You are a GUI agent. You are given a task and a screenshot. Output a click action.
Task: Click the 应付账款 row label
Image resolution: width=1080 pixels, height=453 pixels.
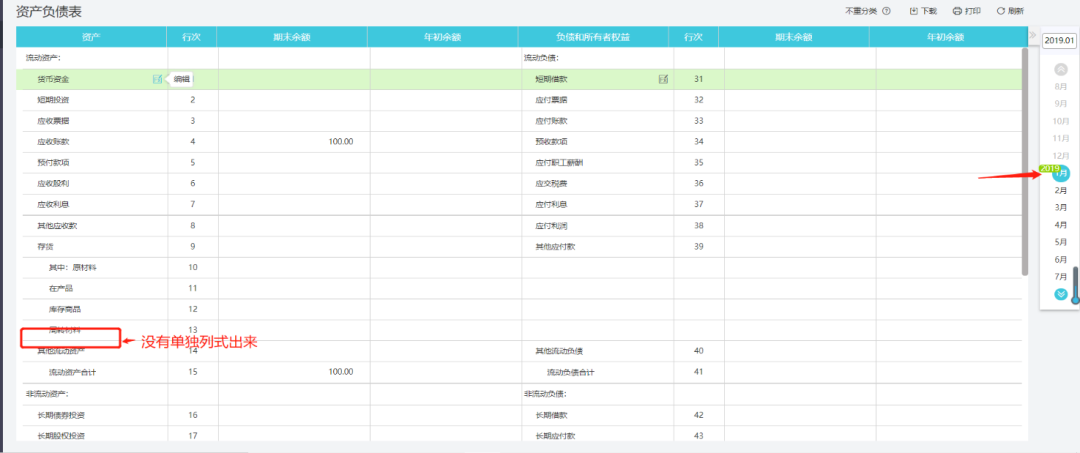tap(552, 120)
